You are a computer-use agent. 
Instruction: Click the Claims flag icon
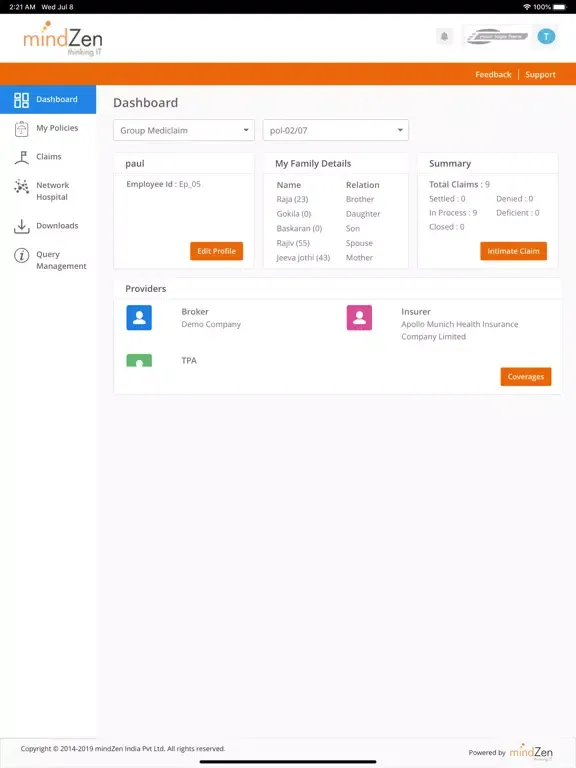pyautogui.click(x=22, y=157)
